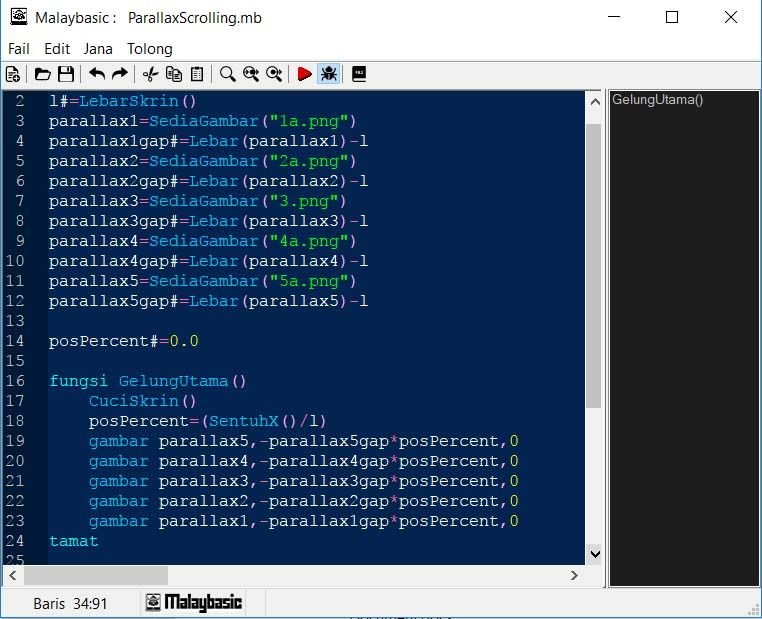Click the horizontal scrollbar left arrow
The height and width of the screenshot is (619, 762).
point(13,576)
